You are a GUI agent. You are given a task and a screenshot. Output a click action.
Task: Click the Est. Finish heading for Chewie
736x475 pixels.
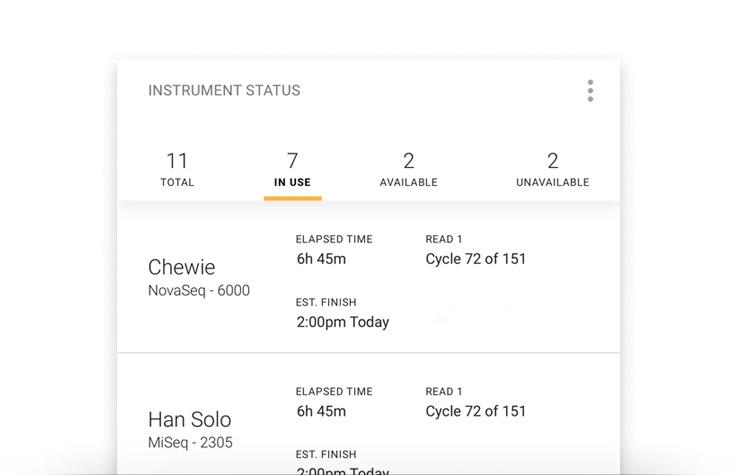coord(326,303)
